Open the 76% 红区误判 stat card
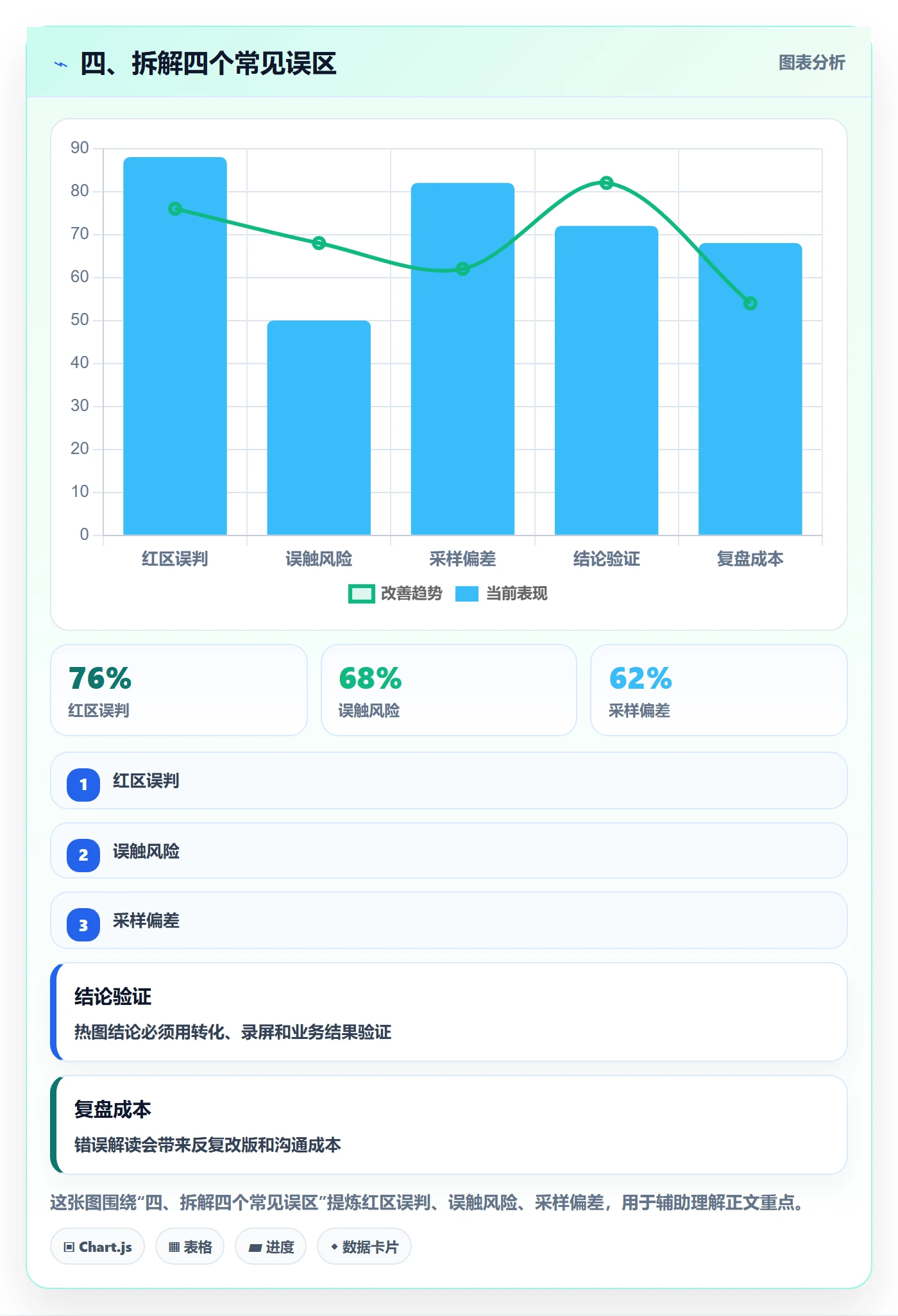 (179, 690)
